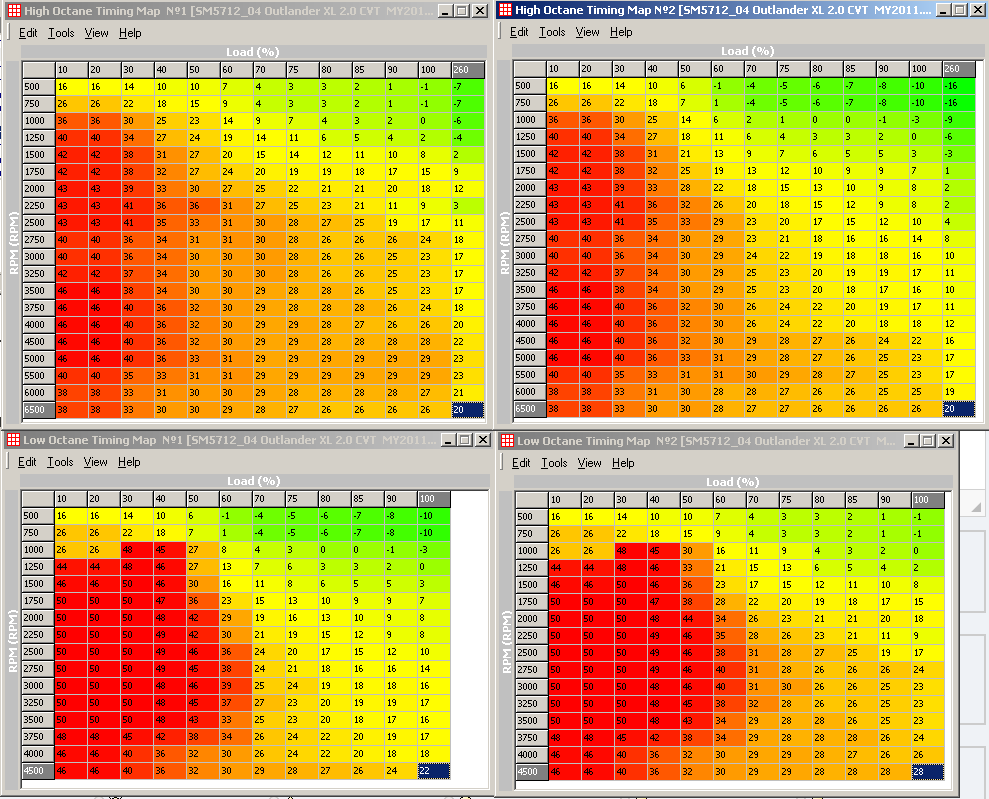
Task: Select 3000 RPM row header in High Octane Map №2
Action: click(529, 256)
